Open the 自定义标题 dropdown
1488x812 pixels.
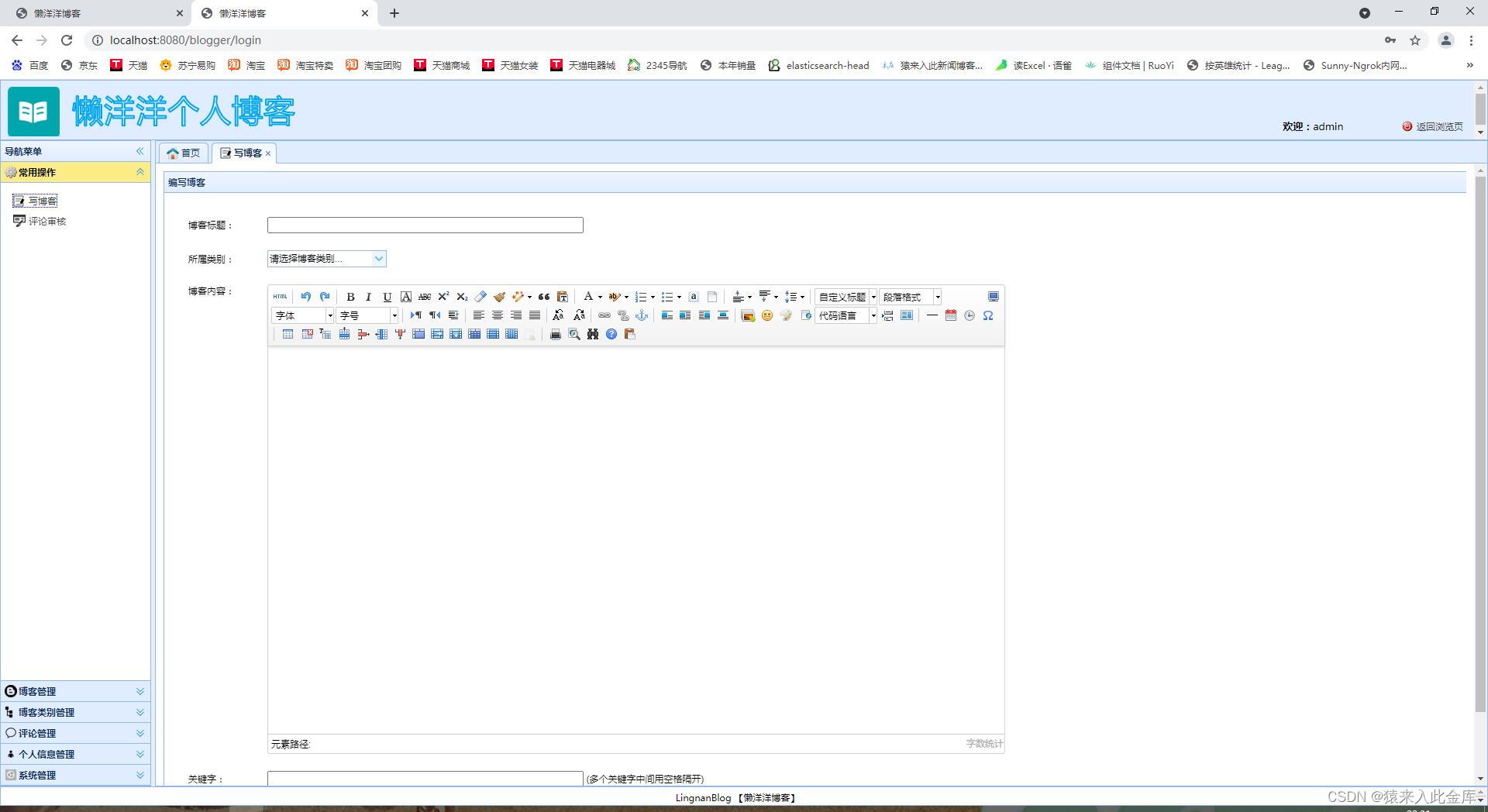(846, 297)
